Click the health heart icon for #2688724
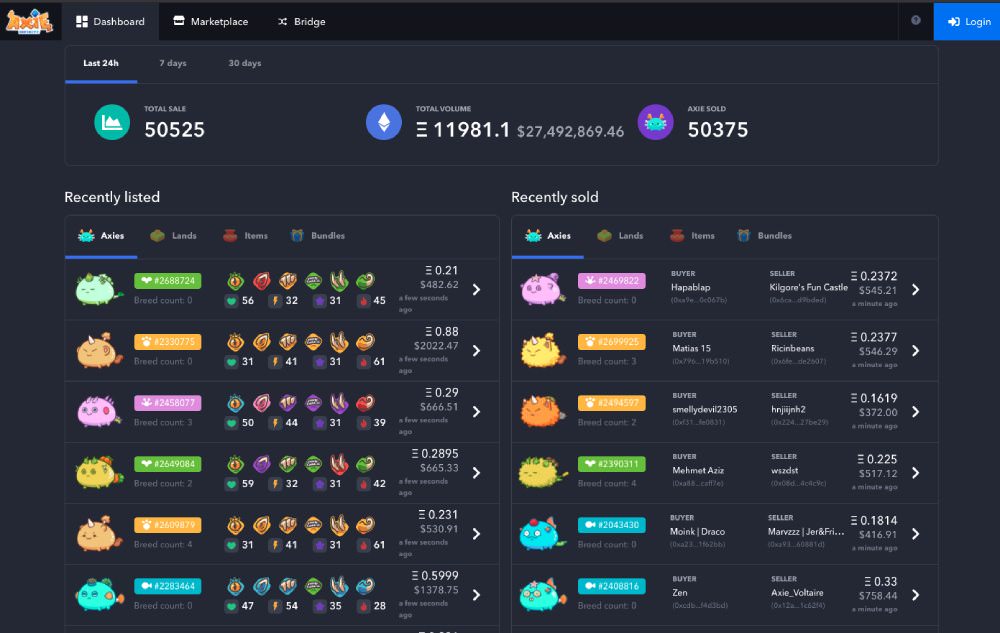The image size is (1000, 633). click(x=232, y=301)
